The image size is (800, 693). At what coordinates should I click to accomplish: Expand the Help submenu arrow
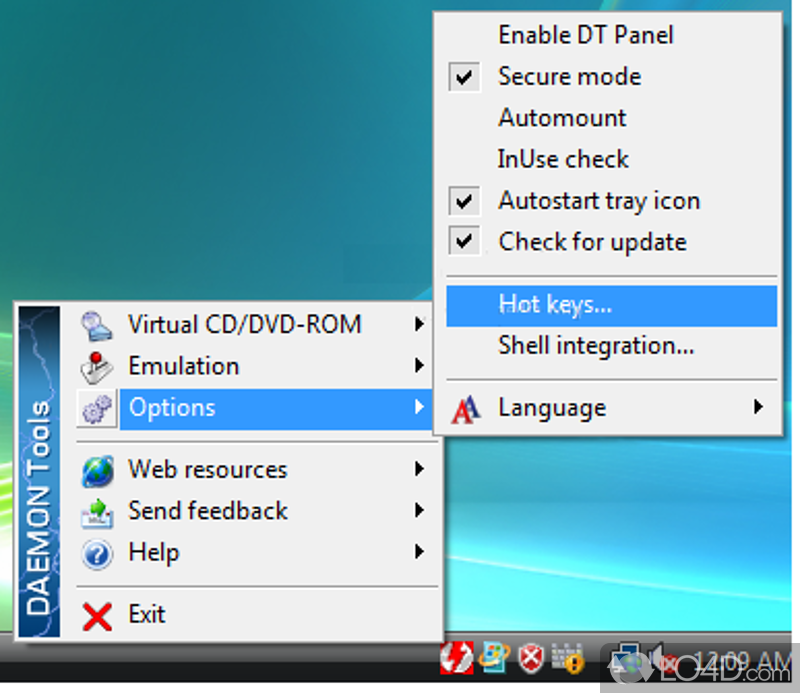click(x=419, y=552)
